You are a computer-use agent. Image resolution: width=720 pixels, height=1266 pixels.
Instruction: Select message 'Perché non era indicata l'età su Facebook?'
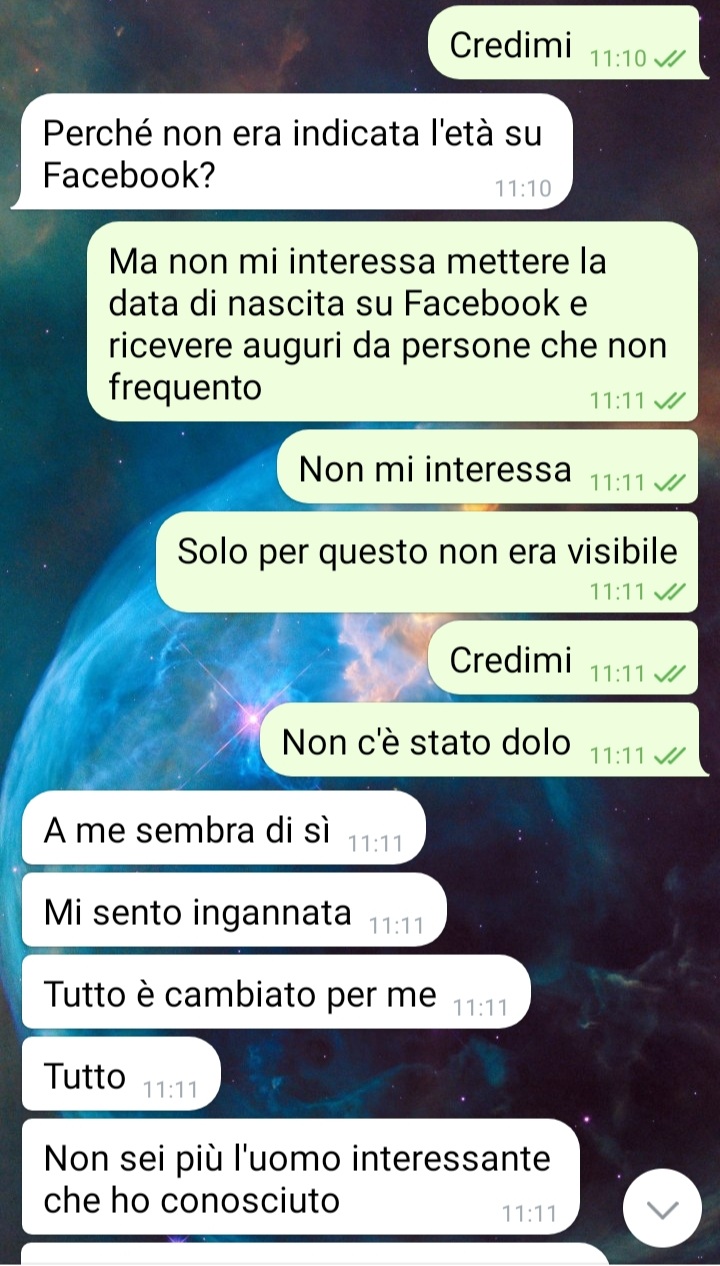pos(292,152)
